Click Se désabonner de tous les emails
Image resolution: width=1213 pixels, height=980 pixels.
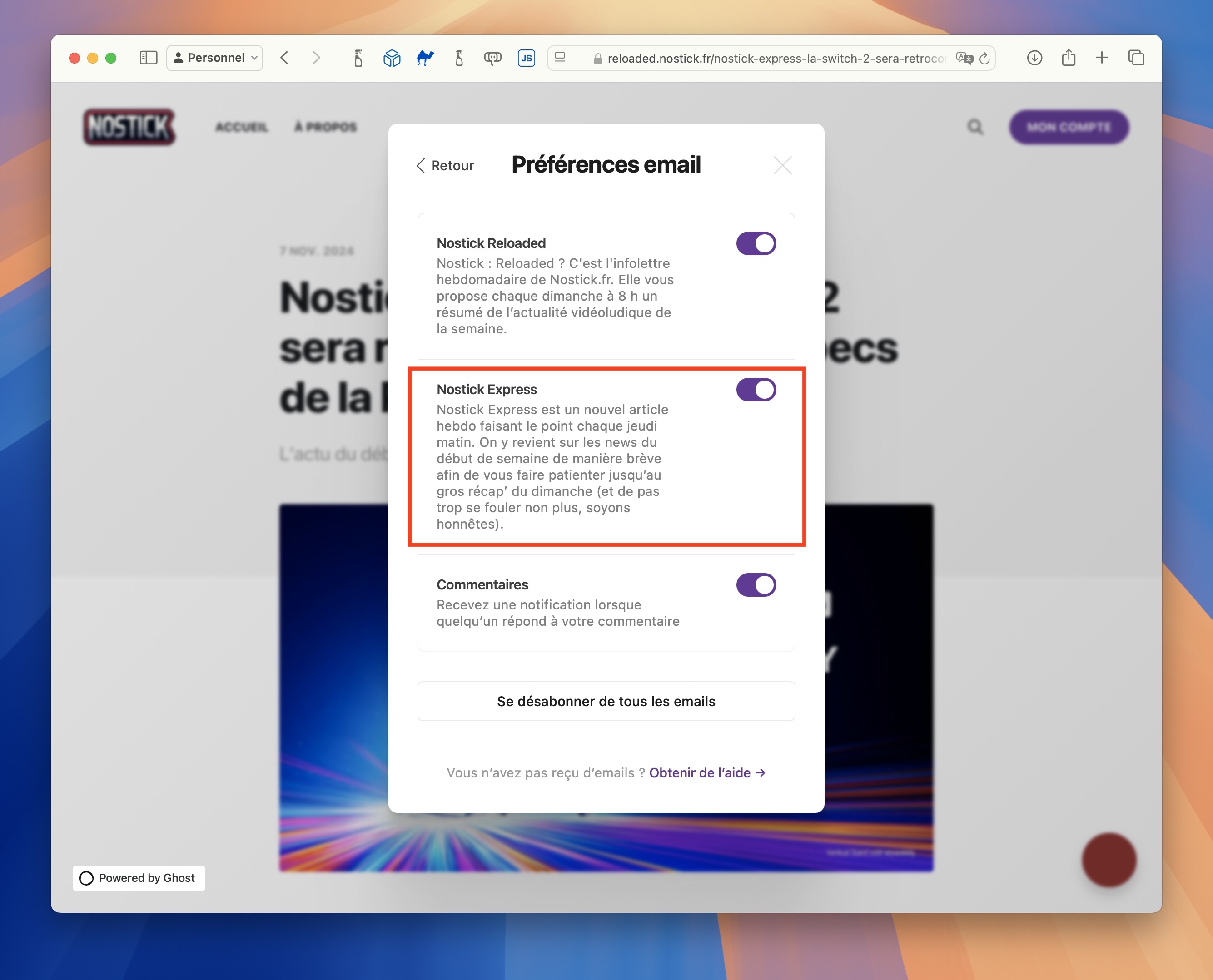[606, 701]
